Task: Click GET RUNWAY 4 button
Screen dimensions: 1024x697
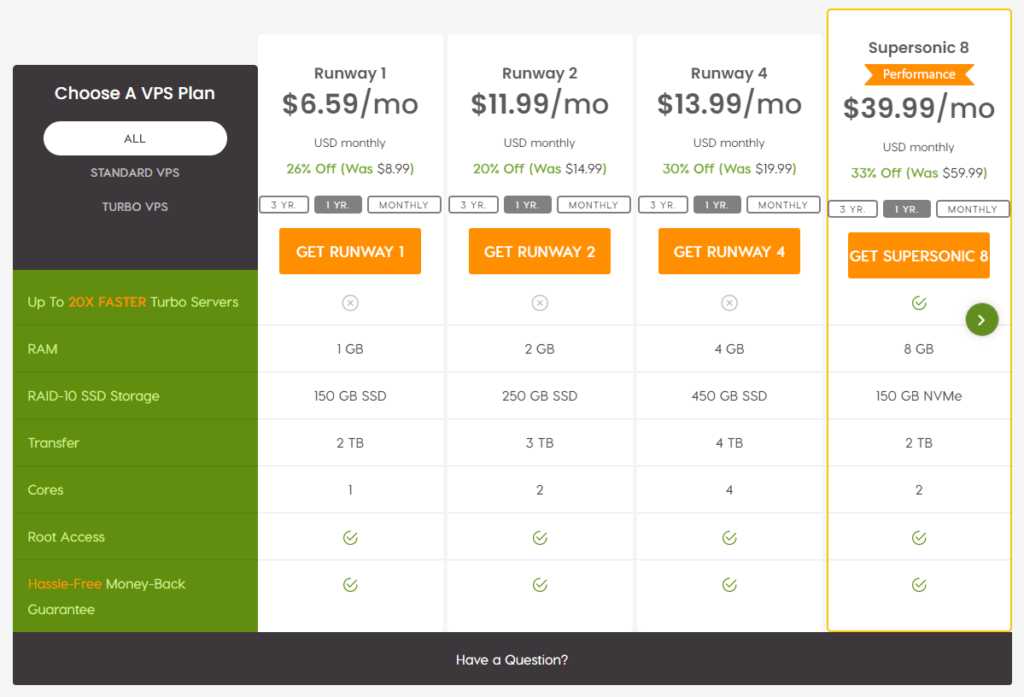Action: (x=729, y=251)
